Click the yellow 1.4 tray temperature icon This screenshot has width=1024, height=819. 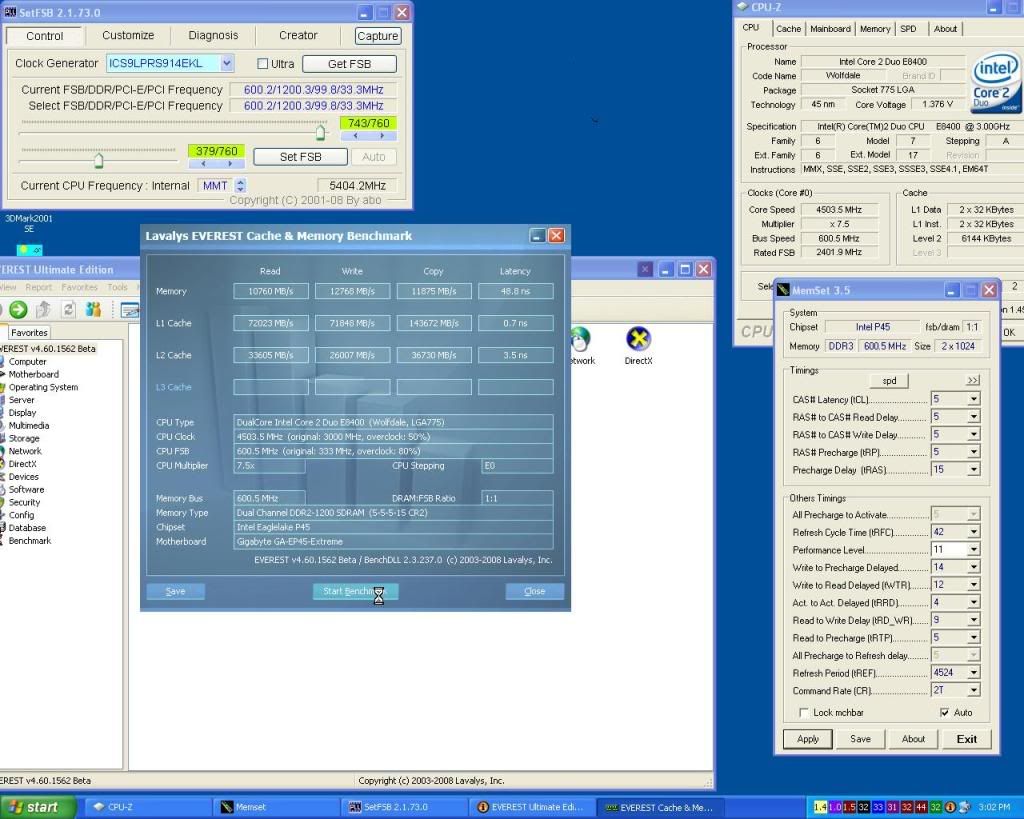(820, 807)
